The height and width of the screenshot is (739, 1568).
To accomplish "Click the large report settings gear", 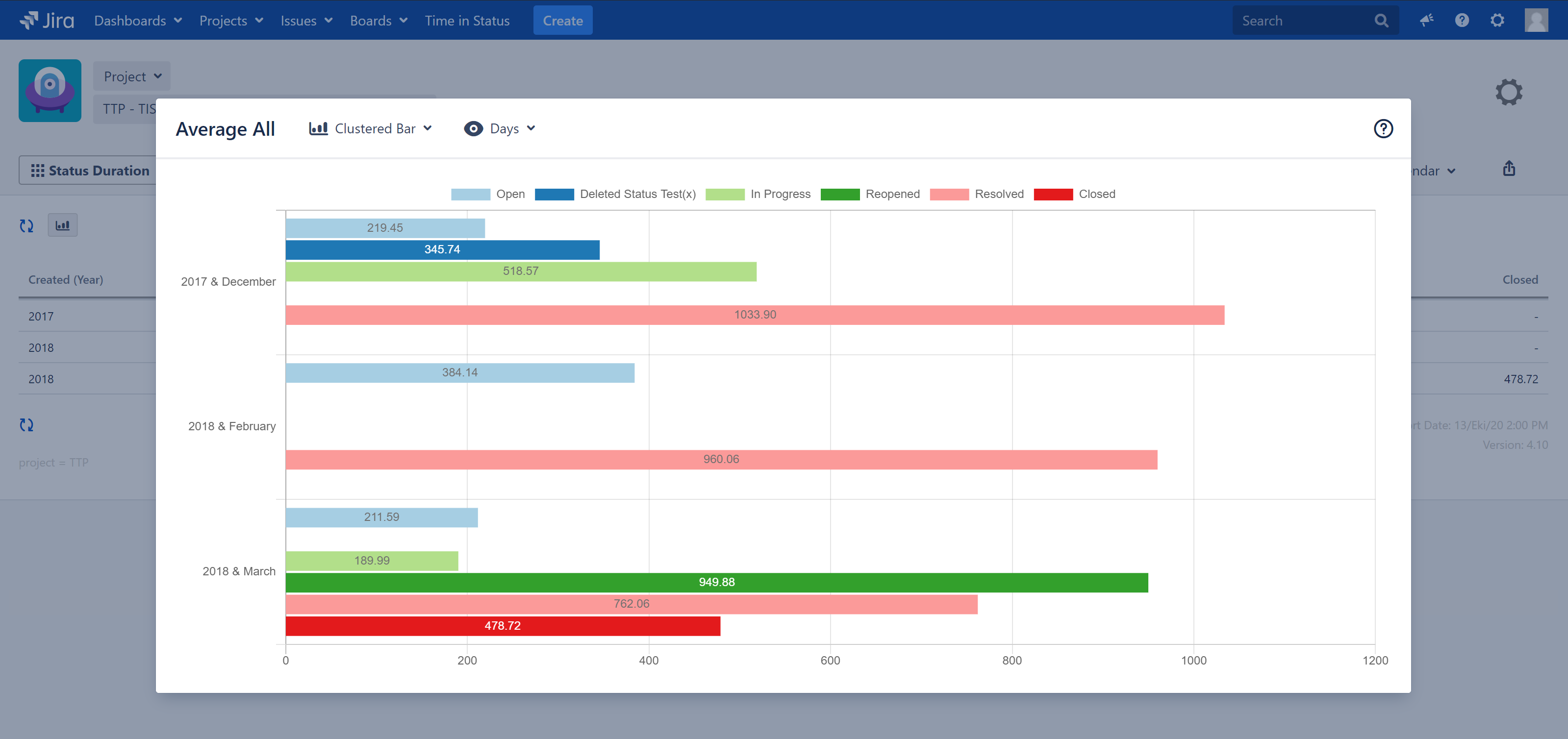I will (x=1508, y=93).
